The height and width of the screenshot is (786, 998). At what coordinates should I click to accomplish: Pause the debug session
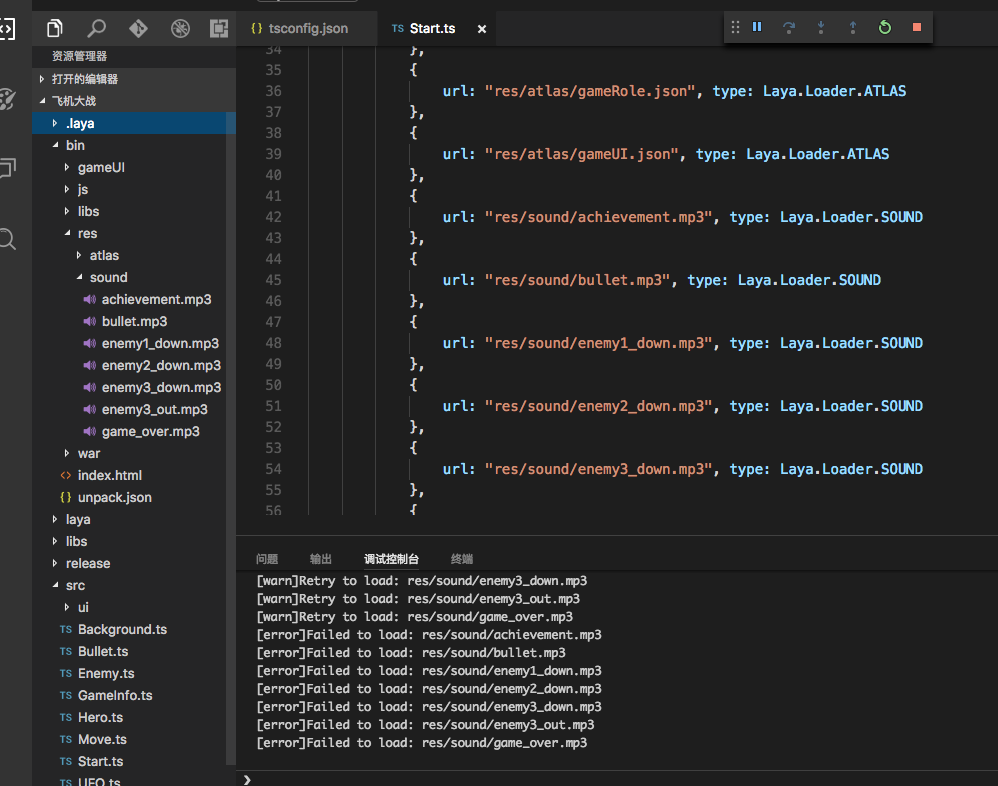[x=757, y=27]
